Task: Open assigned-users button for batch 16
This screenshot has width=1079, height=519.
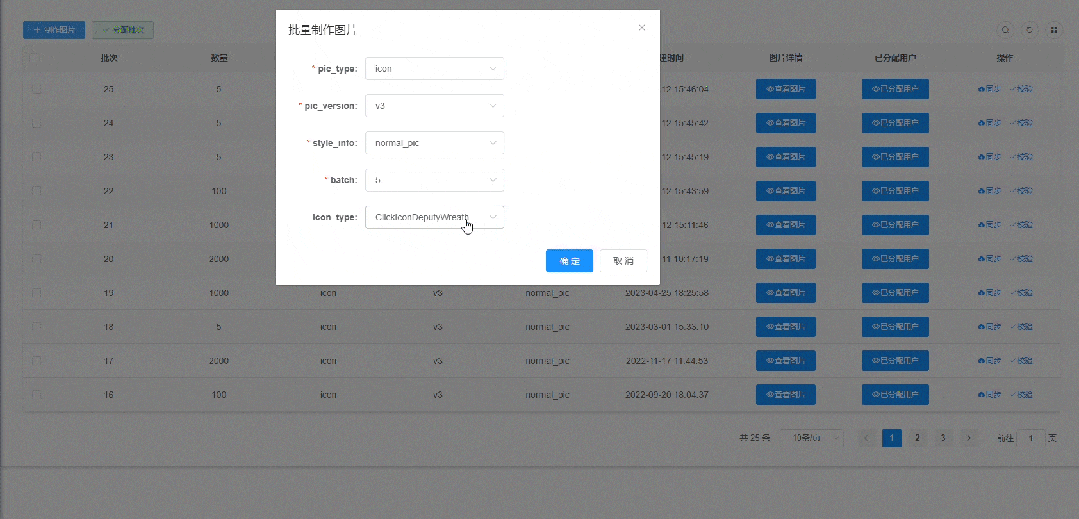Action: [895, 394]
